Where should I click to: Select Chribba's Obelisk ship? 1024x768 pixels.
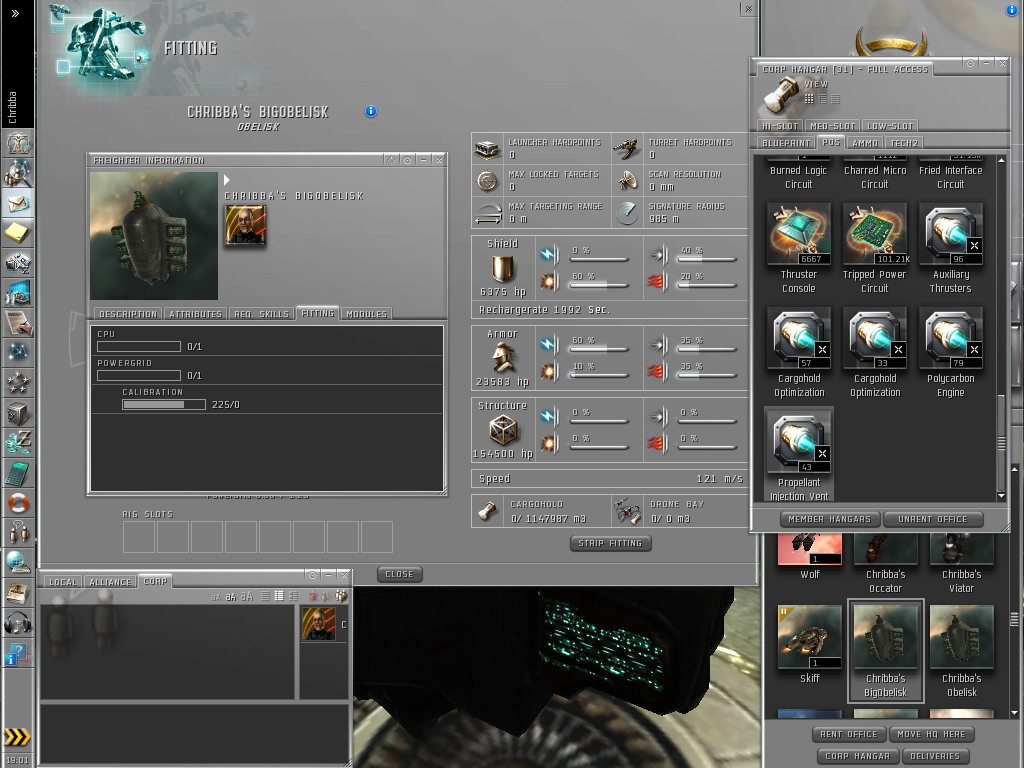tap(961, 651)
